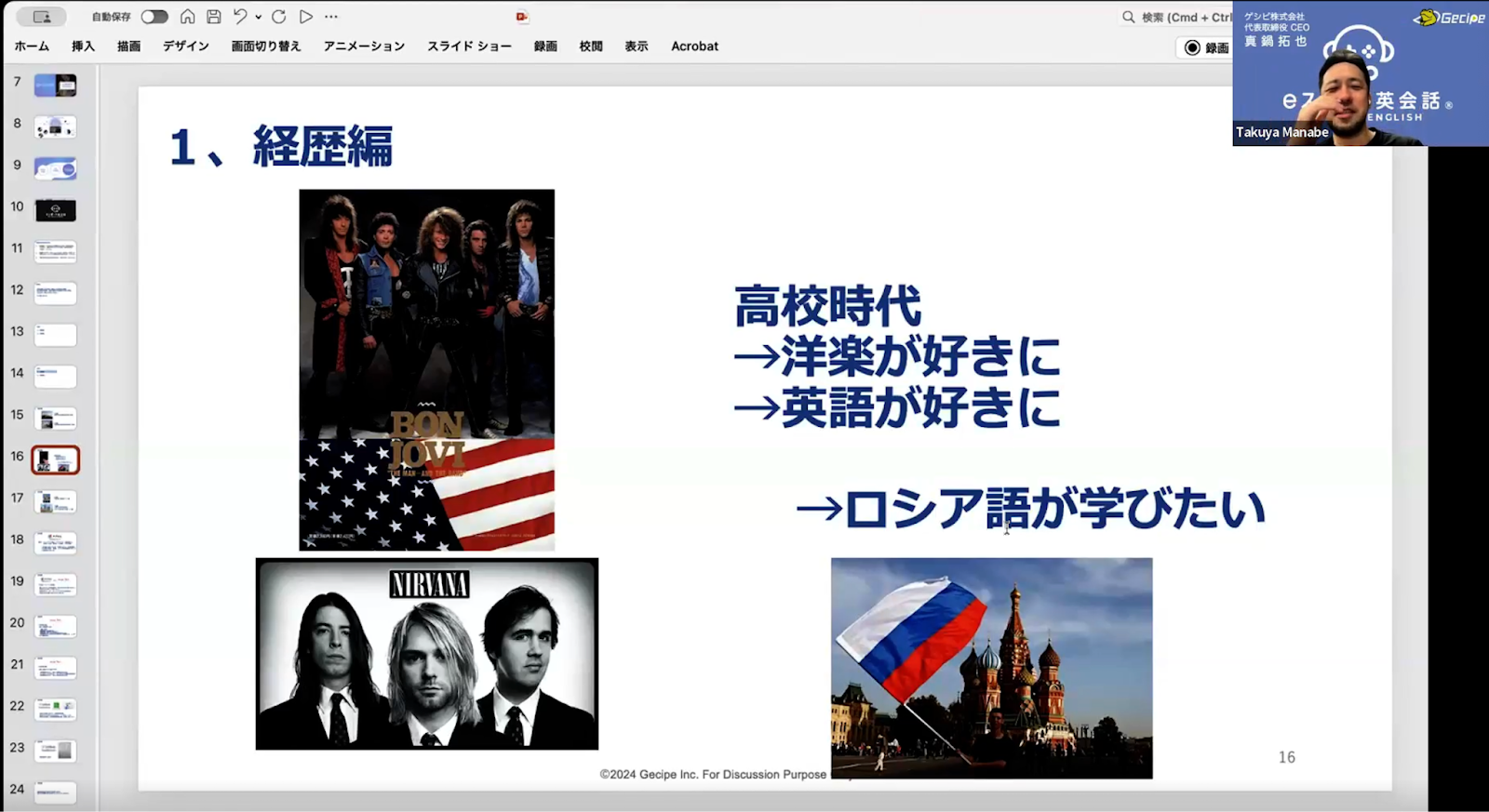Click the slide page number 16
Screen dimensions: 1489x812
coord(1287,757)
